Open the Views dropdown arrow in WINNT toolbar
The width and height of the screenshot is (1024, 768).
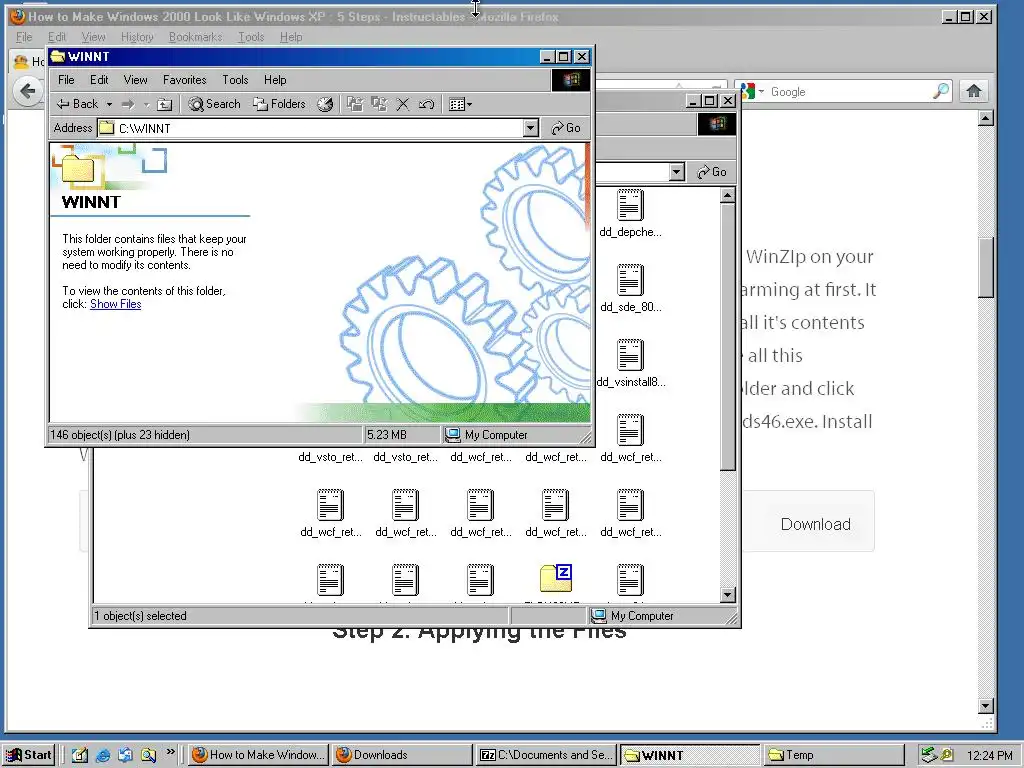pos(469,104)
